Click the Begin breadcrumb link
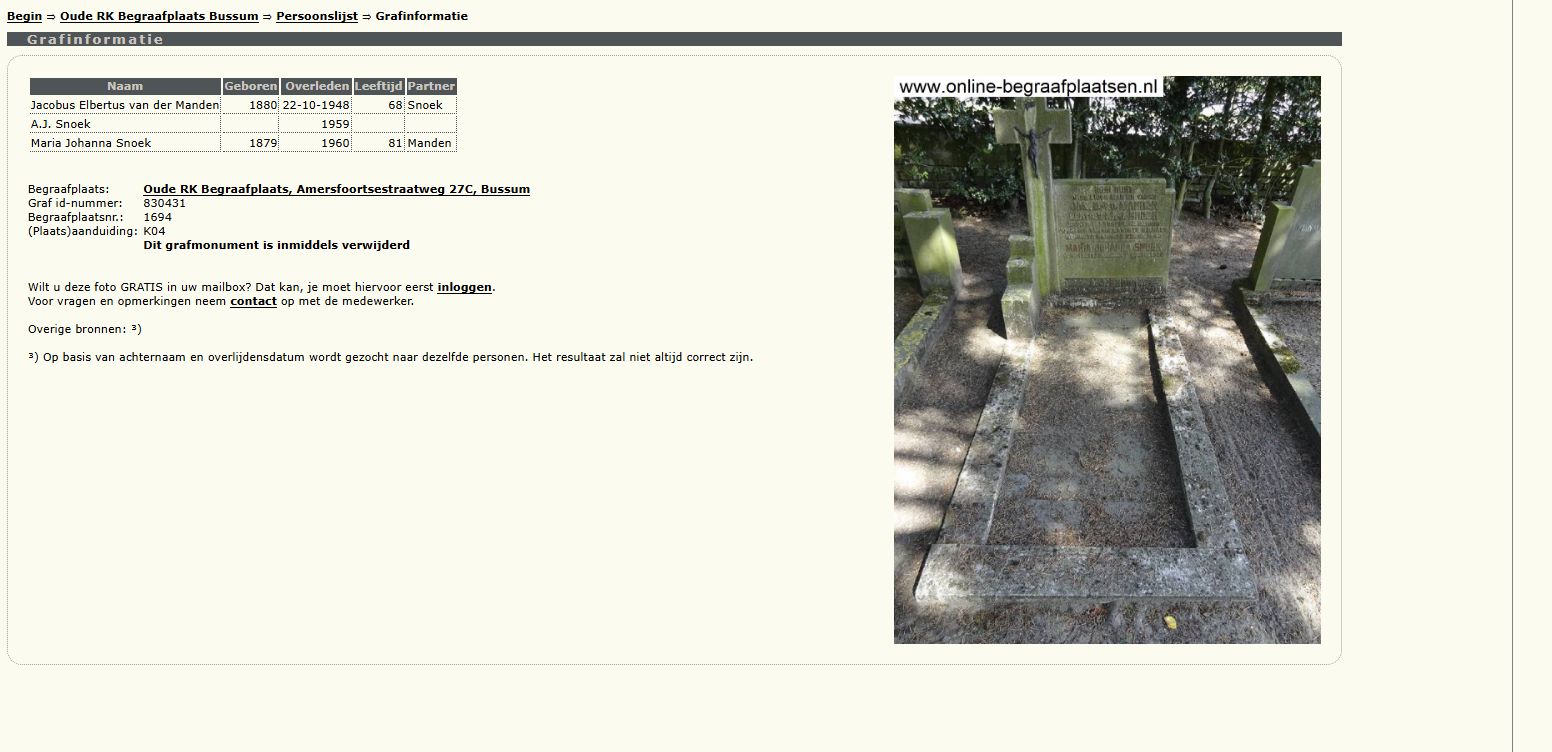The height and width of the screenshot is (752, 1552). (24, 16)
